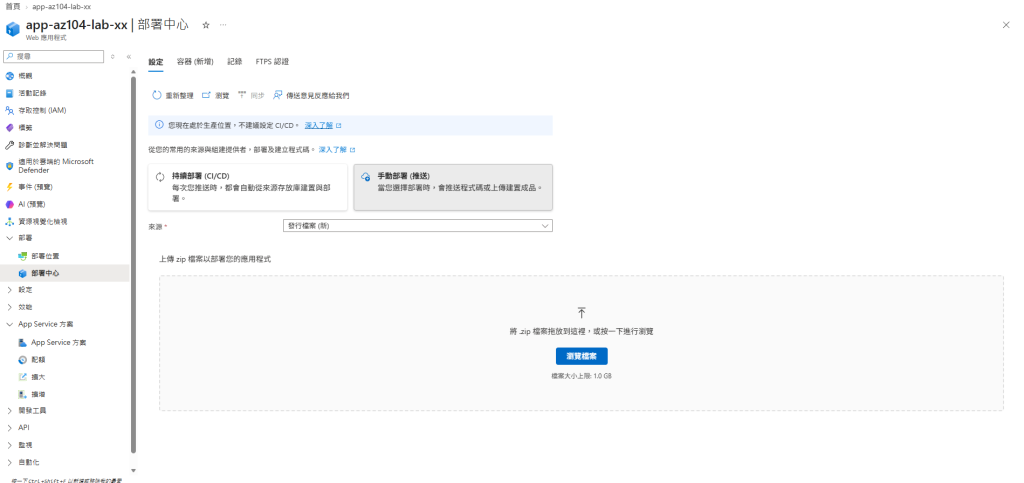Switch to the FTPS 認證 tab
This screenshot has height=483, width=1024.
click(x=272, y=62)
